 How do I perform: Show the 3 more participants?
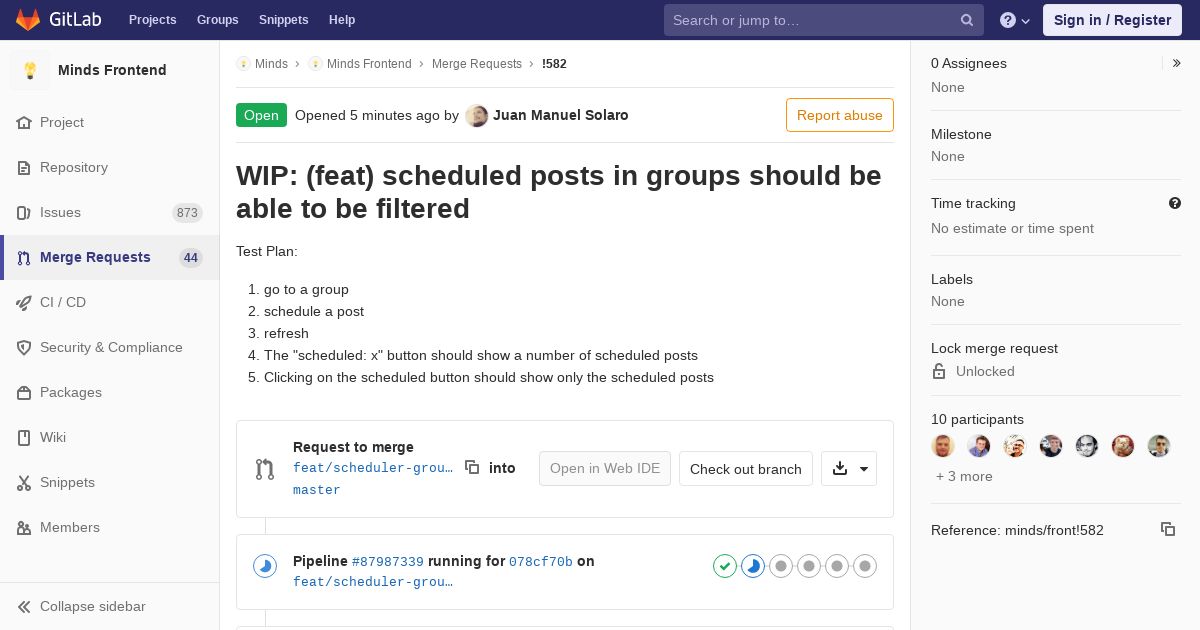964,476
